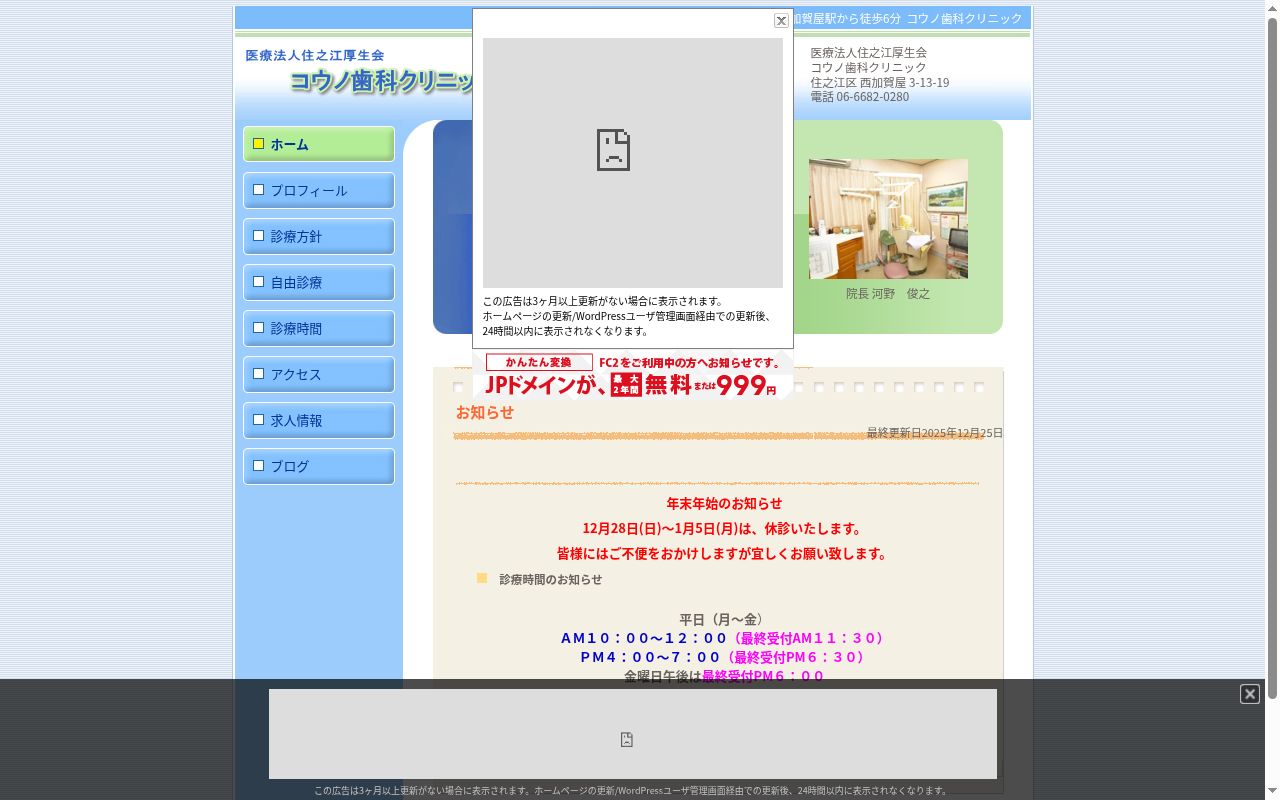The image size is (1280, 800).
Task: Click the お知らせ heading
Action: click(485, 412)
